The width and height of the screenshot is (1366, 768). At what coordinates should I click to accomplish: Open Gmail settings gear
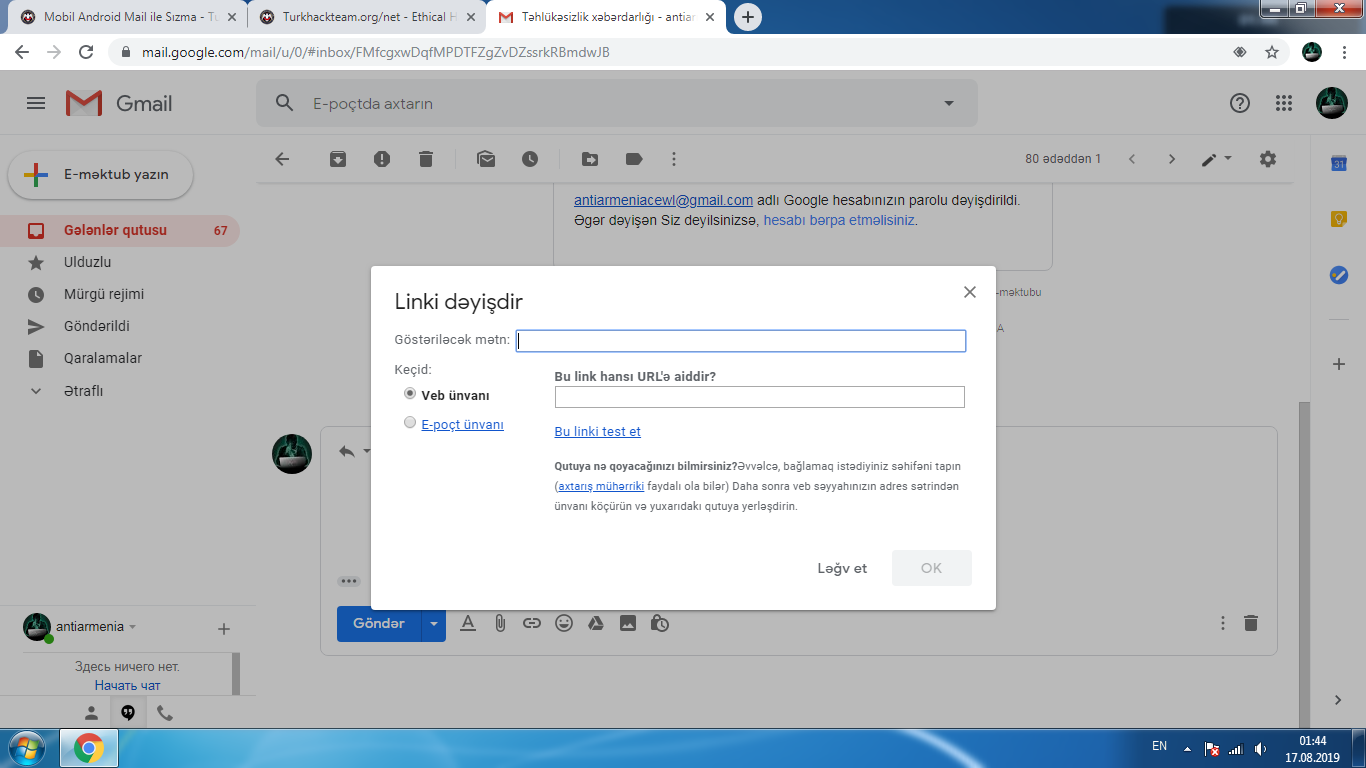1268,159
